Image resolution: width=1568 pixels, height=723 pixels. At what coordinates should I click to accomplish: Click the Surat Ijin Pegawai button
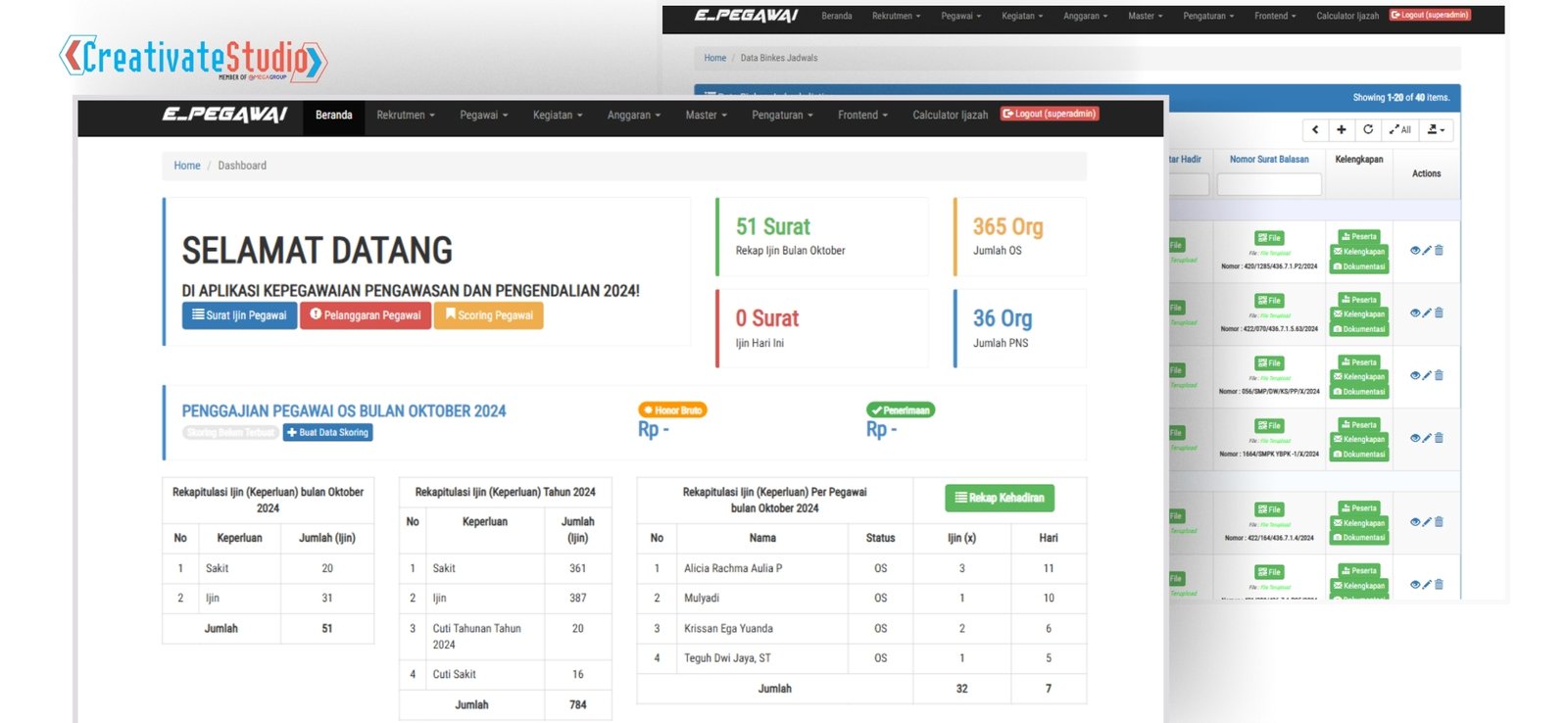(x=239, y=315)
